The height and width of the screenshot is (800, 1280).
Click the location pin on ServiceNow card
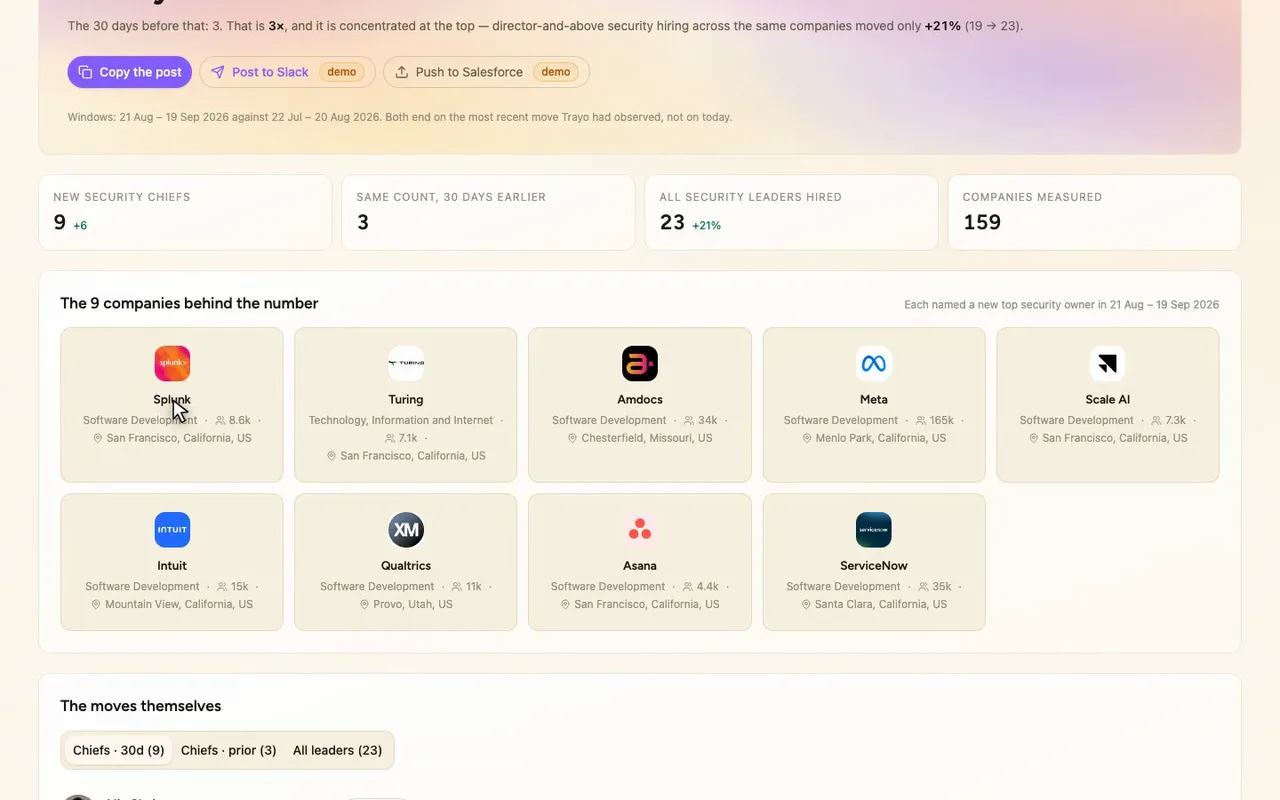(x=807, y=604)
